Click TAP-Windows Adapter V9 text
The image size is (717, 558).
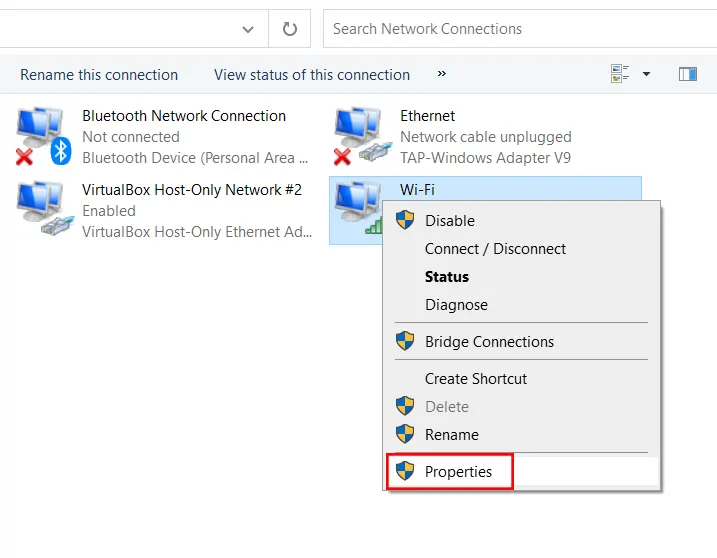485,158
